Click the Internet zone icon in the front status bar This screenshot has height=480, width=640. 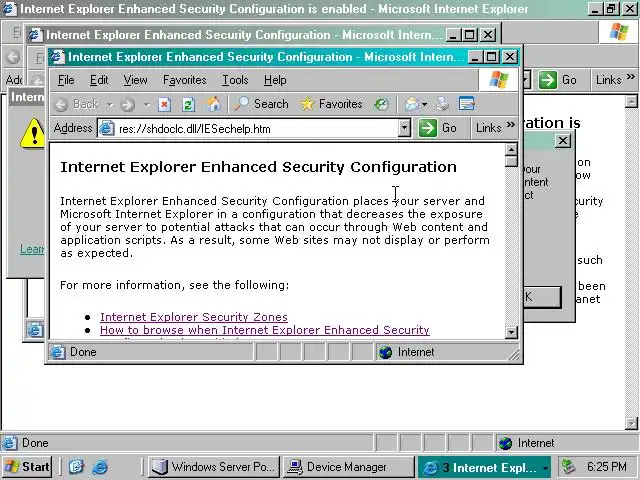tap(385, 352)
